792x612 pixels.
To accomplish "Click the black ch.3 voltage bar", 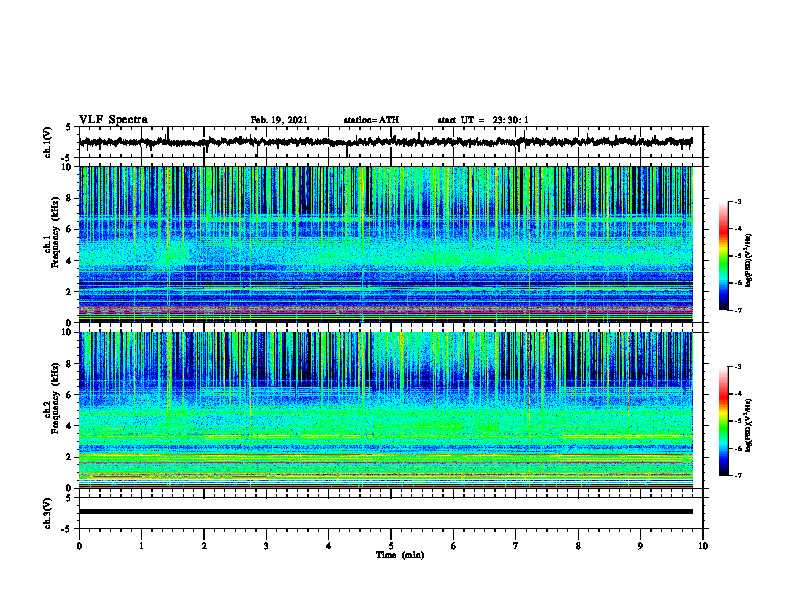I will pos(385,512).
